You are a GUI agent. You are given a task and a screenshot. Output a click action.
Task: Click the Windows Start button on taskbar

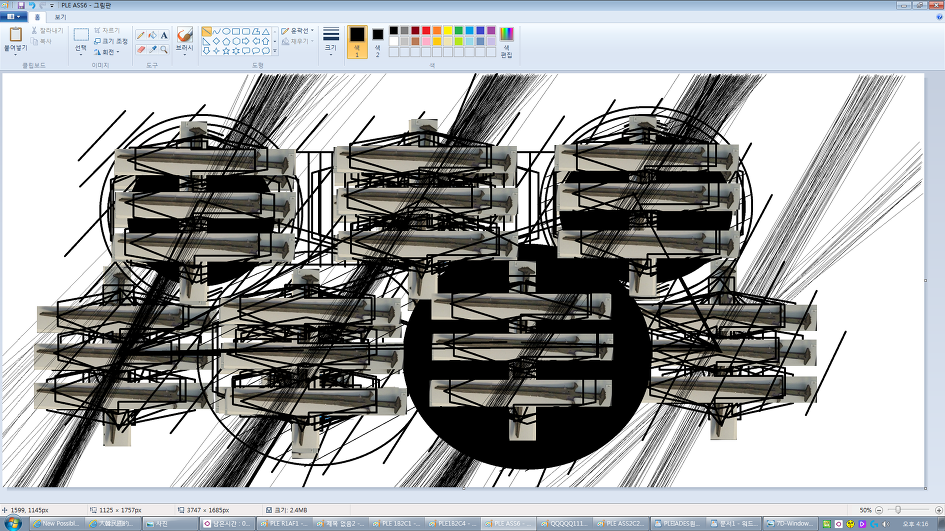click(x=12, y=523)
